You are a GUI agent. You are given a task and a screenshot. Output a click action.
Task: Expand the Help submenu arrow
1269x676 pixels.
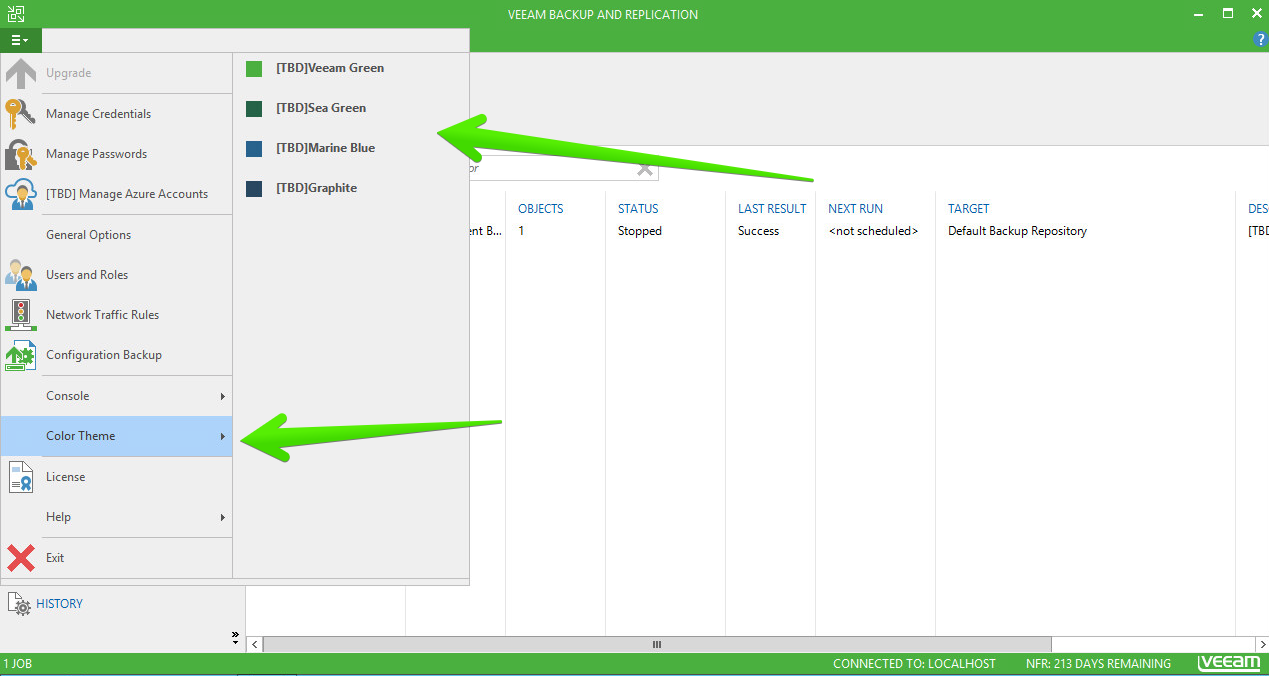click(x=222, y=518)
